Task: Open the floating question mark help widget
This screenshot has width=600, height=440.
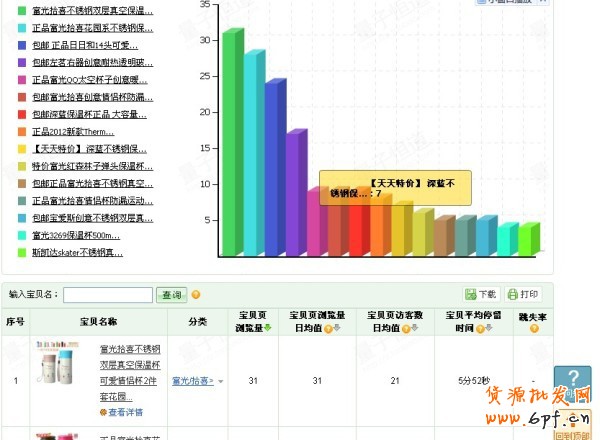Action: pos(572,384)
